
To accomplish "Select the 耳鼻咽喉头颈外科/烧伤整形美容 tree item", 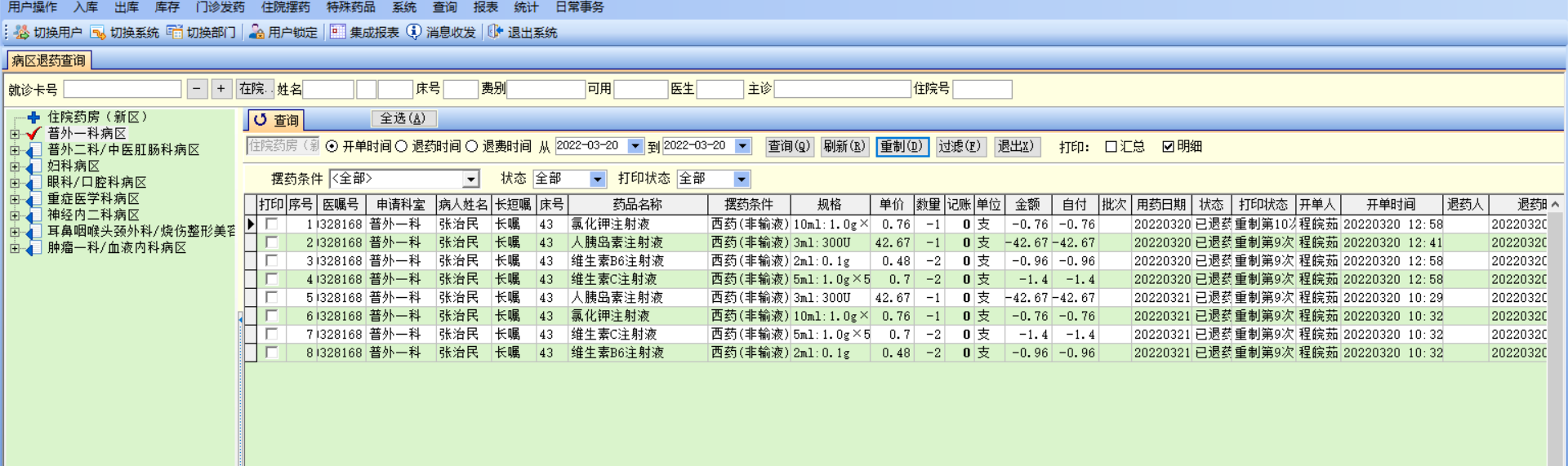I will [x=141, y=232].
